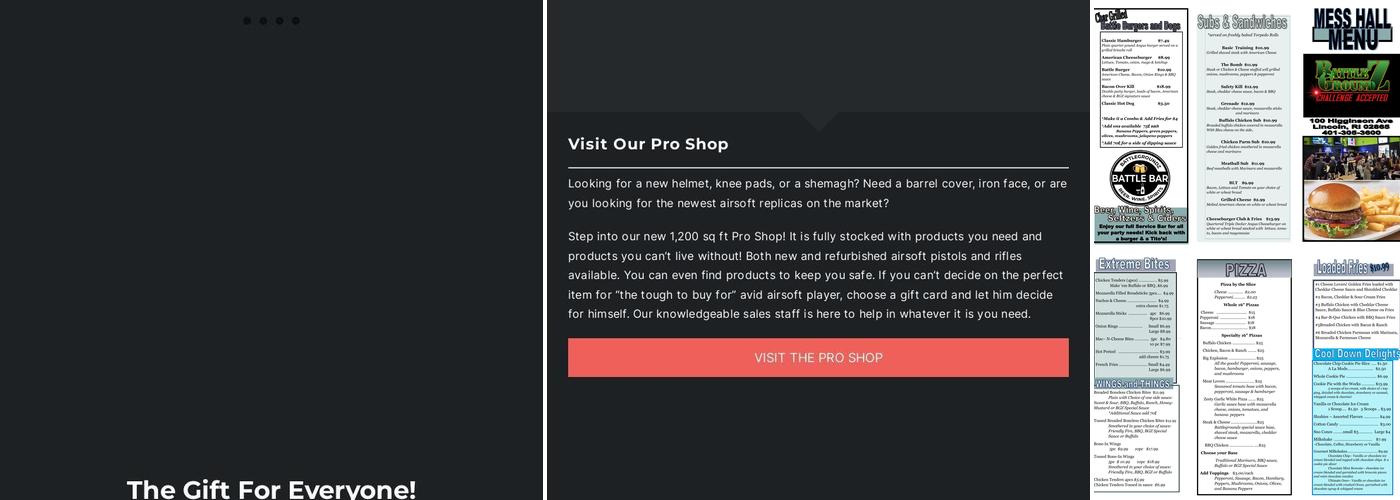Click the Visit The Pro Shop button
This screenshot has height=500, width=1400.
[818, 358]
